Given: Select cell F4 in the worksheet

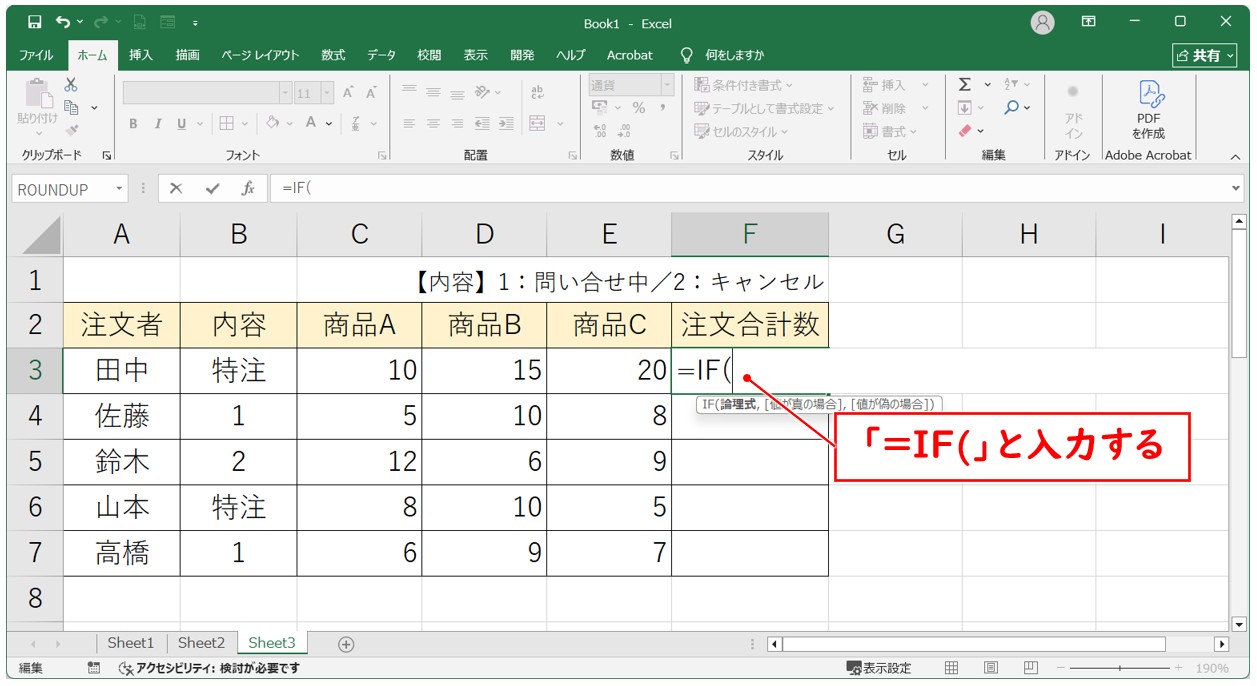Looking at the screenshot, I should tap(749, 416).
